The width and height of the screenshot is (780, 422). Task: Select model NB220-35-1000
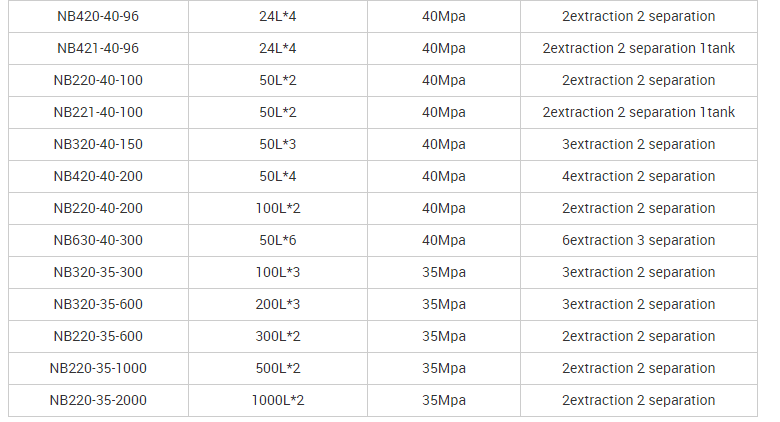click(x=98, y=368)
